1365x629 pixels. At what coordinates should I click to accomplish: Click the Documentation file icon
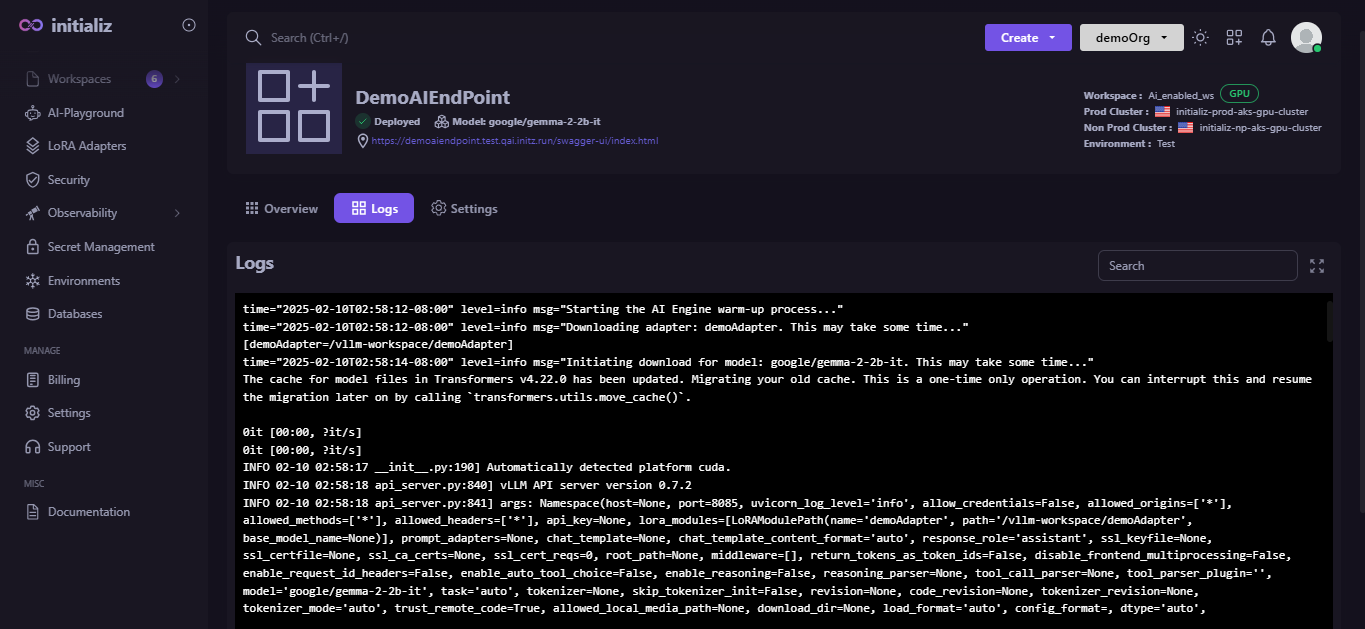(x=32, y=512)
